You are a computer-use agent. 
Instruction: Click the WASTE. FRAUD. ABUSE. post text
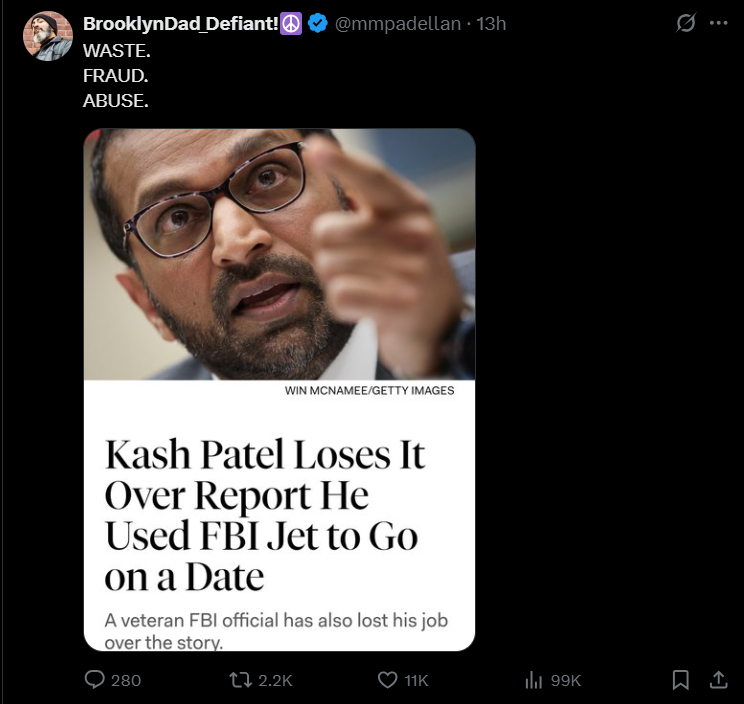[x=116, y=76]
